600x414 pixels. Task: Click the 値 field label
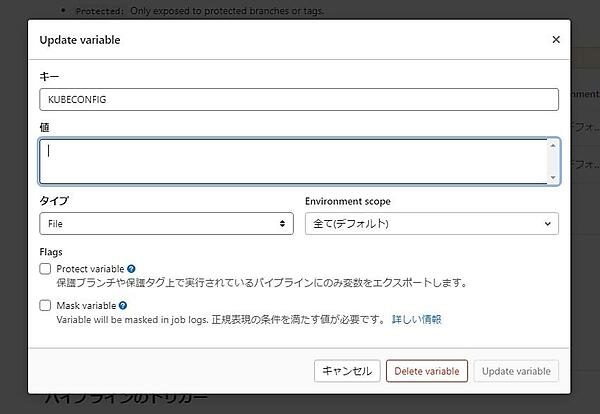coord(44,127)
